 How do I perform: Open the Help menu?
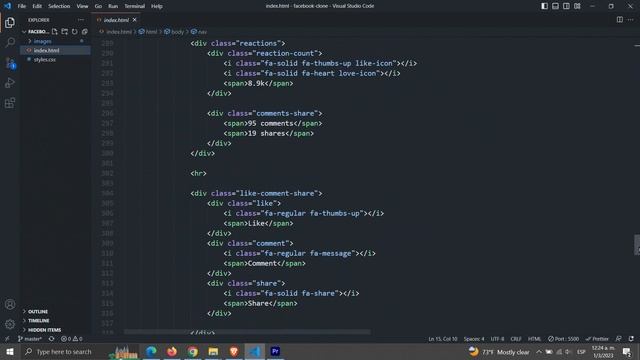point(157,6)
